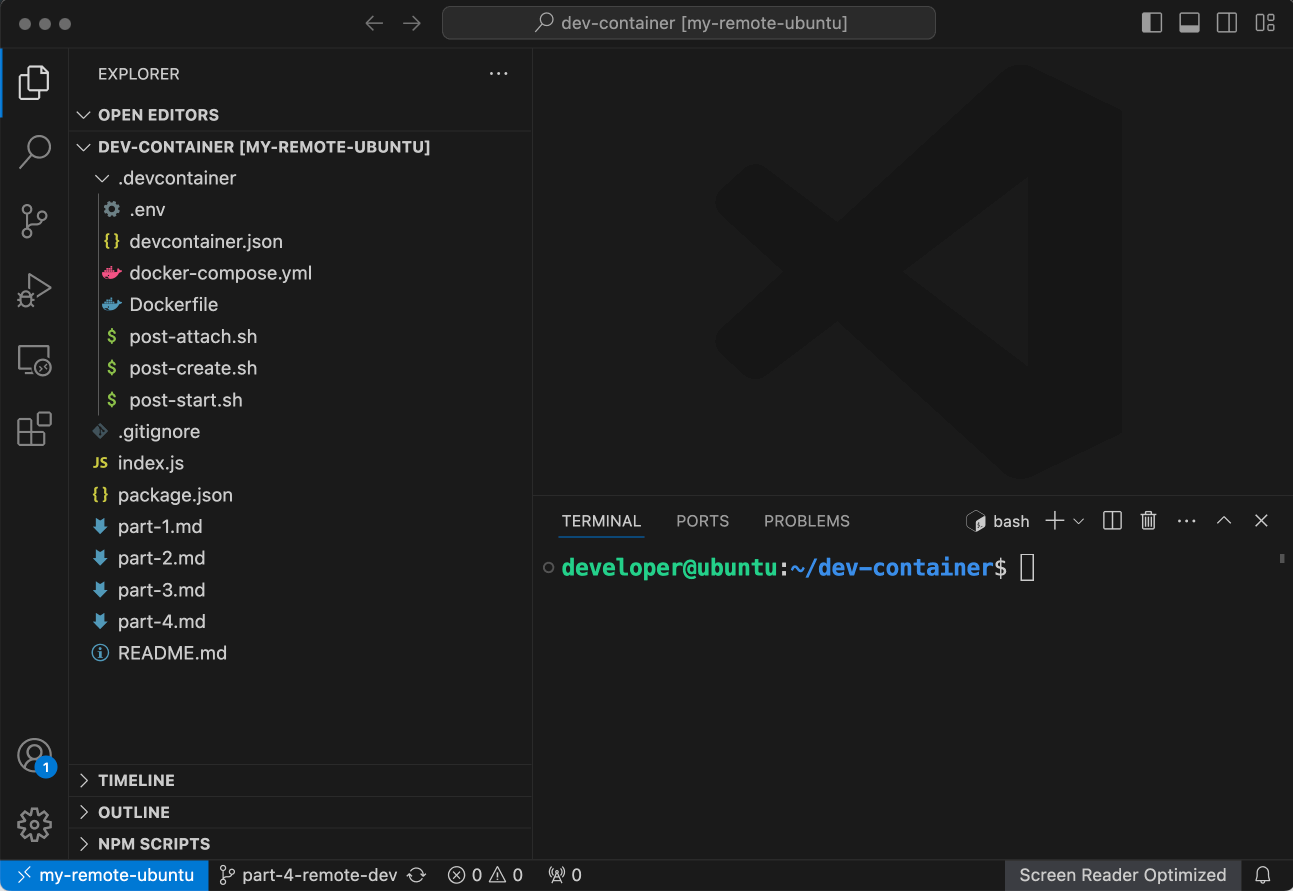Open the notifications bell

tap(1262, 874)
